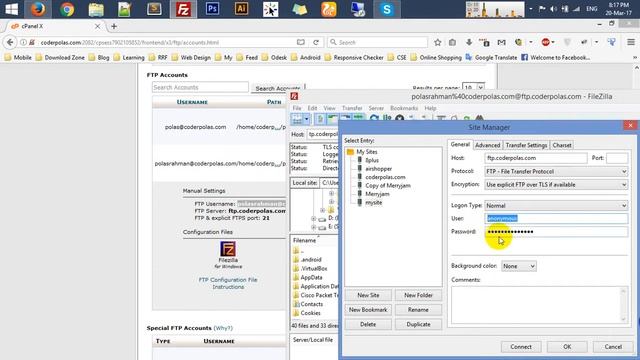The width and height of the screenshot is (640, 360).
Task: Click the Connect button
Action: pyautogui.click(x=521, y=347)
